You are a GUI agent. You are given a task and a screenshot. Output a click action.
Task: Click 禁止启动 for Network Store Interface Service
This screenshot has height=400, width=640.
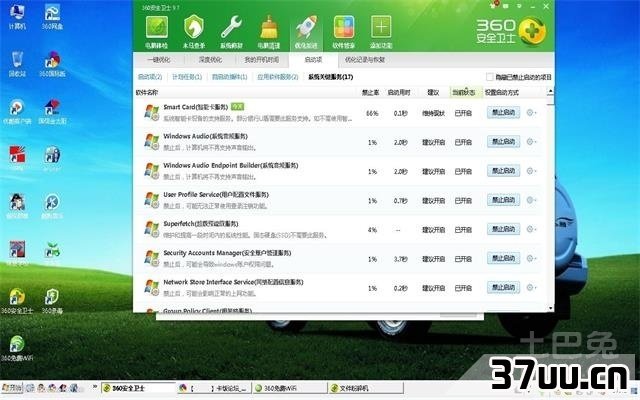(503, 287)
